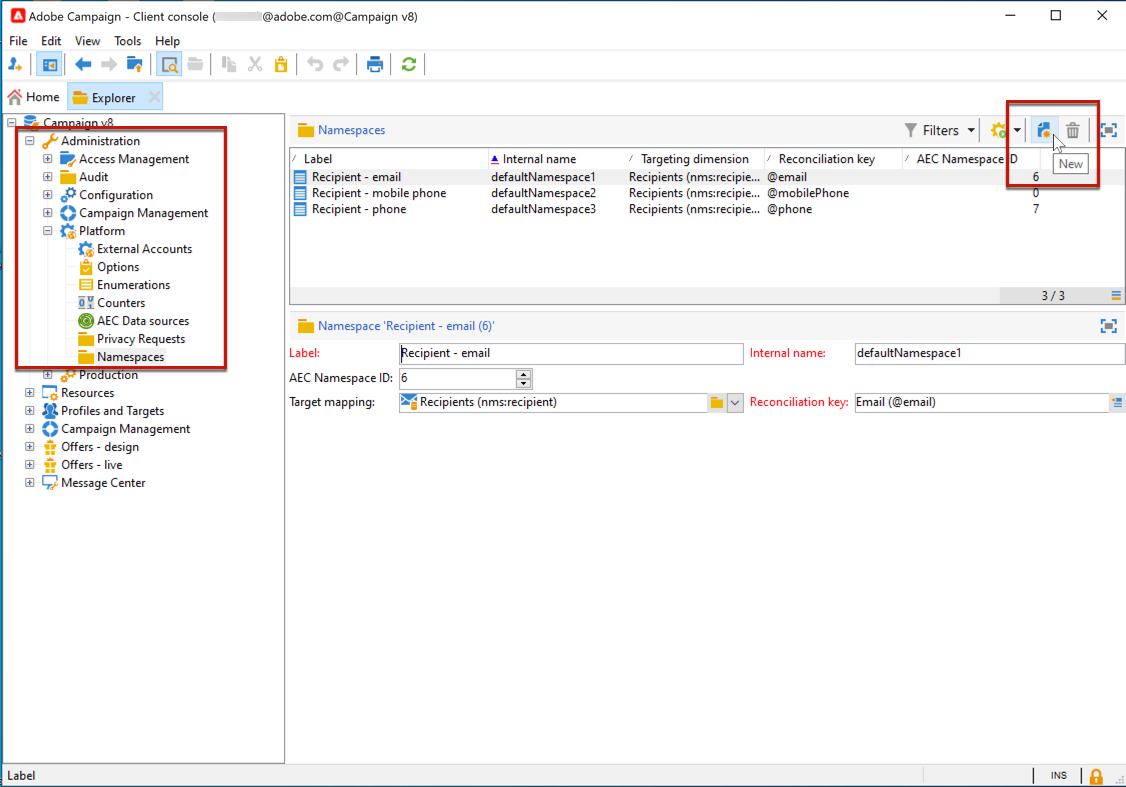Screen dimensions: 1126x787
Task: Open the File menu
Action: point(18,41)
